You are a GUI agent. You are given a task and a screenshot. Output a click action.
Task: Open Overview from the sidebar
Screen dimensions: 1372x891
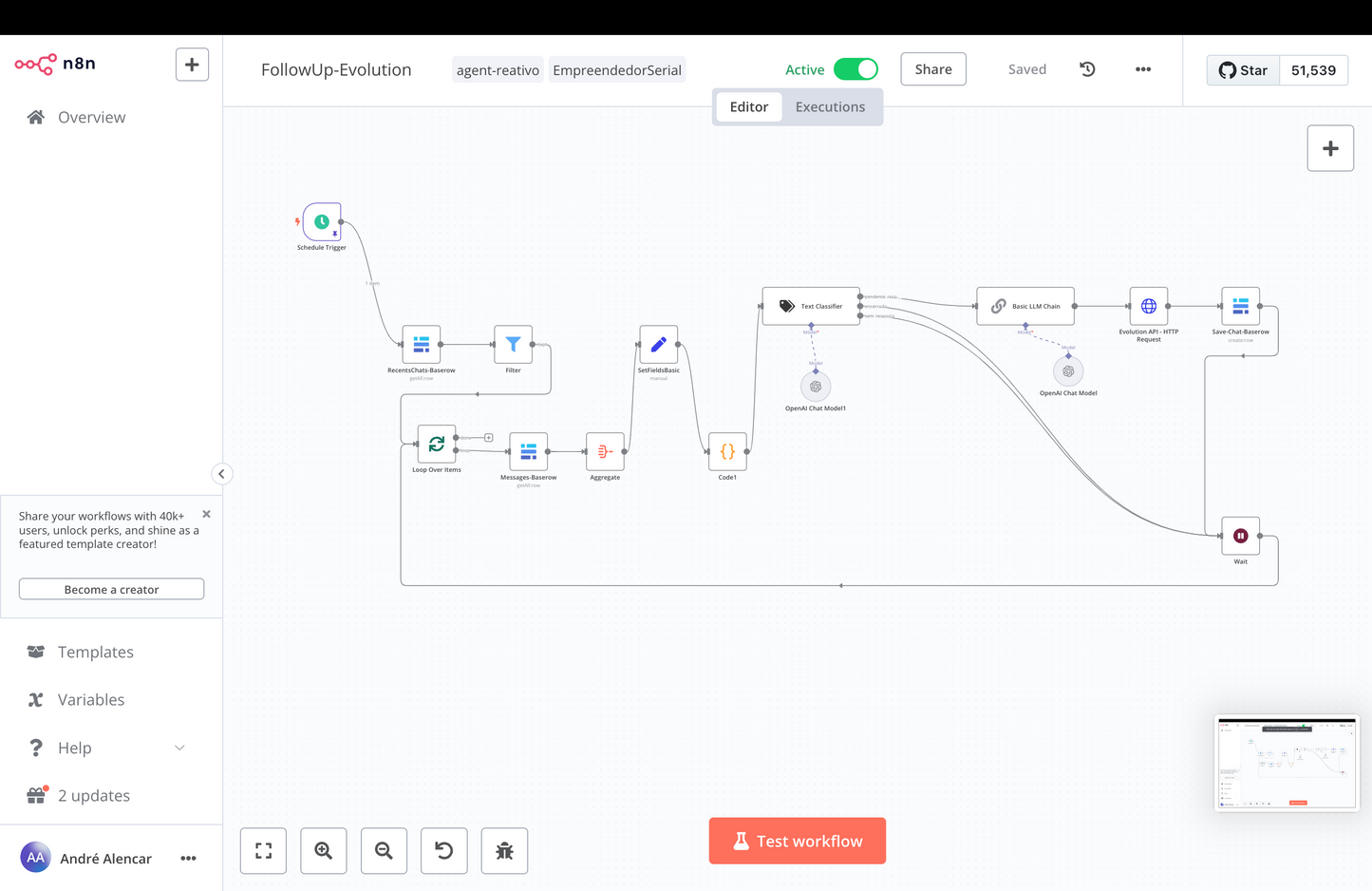tap(91, 116)
